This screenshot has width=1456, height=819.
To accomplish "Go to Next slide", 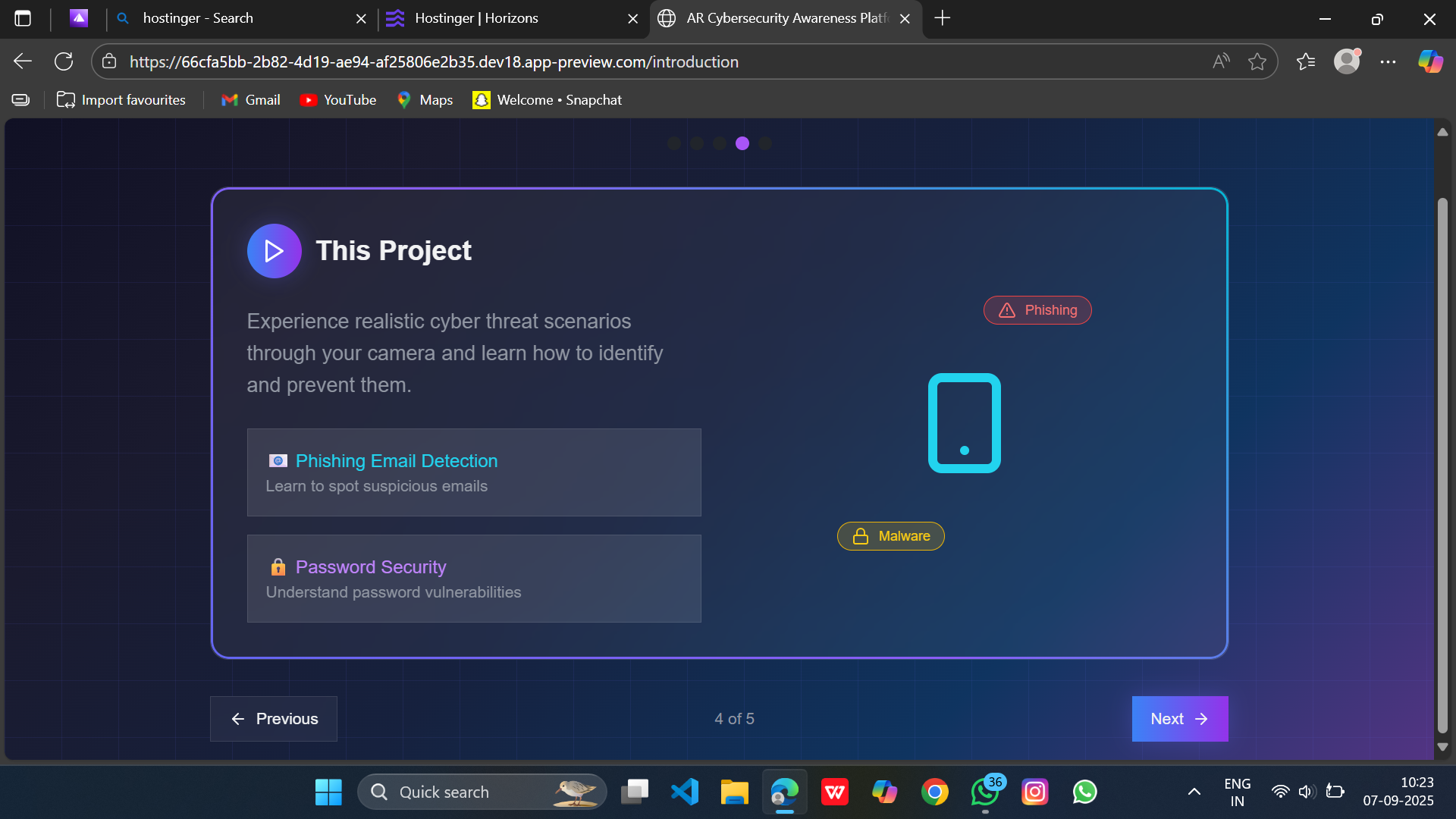I will tap(1179, 719).
